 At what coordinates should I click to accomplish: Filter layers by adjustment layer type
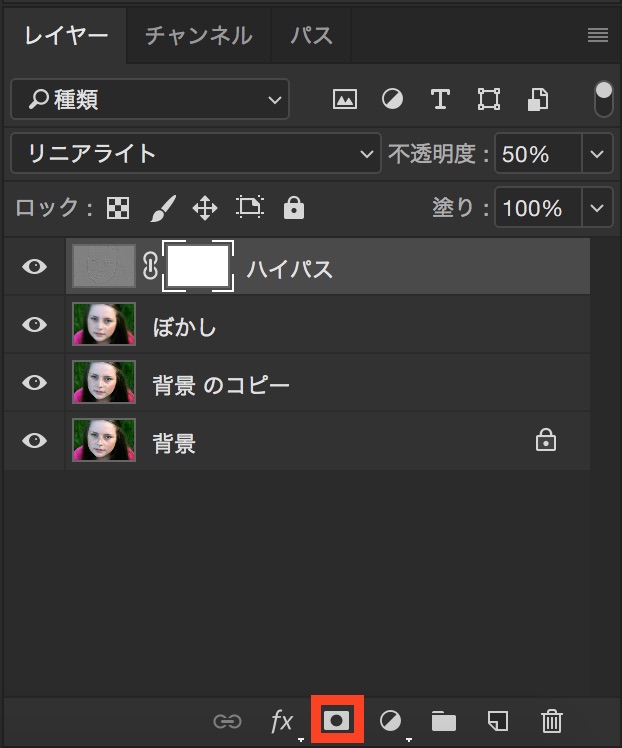tap(392, 99)
